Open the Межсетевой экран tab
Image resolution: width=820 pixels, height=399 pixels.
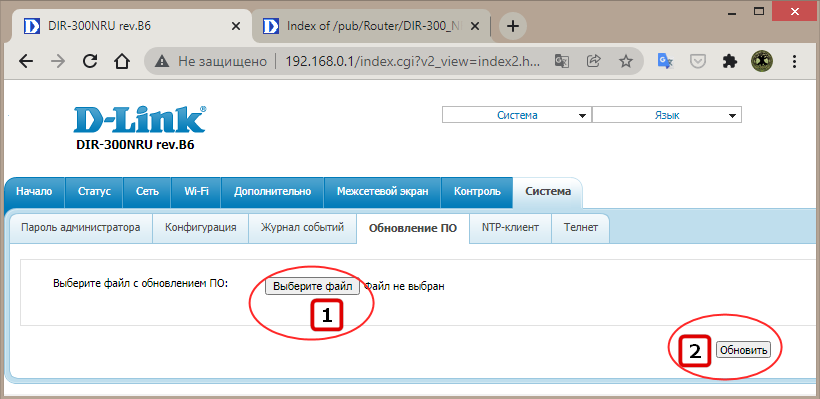[x=383, y=192]
